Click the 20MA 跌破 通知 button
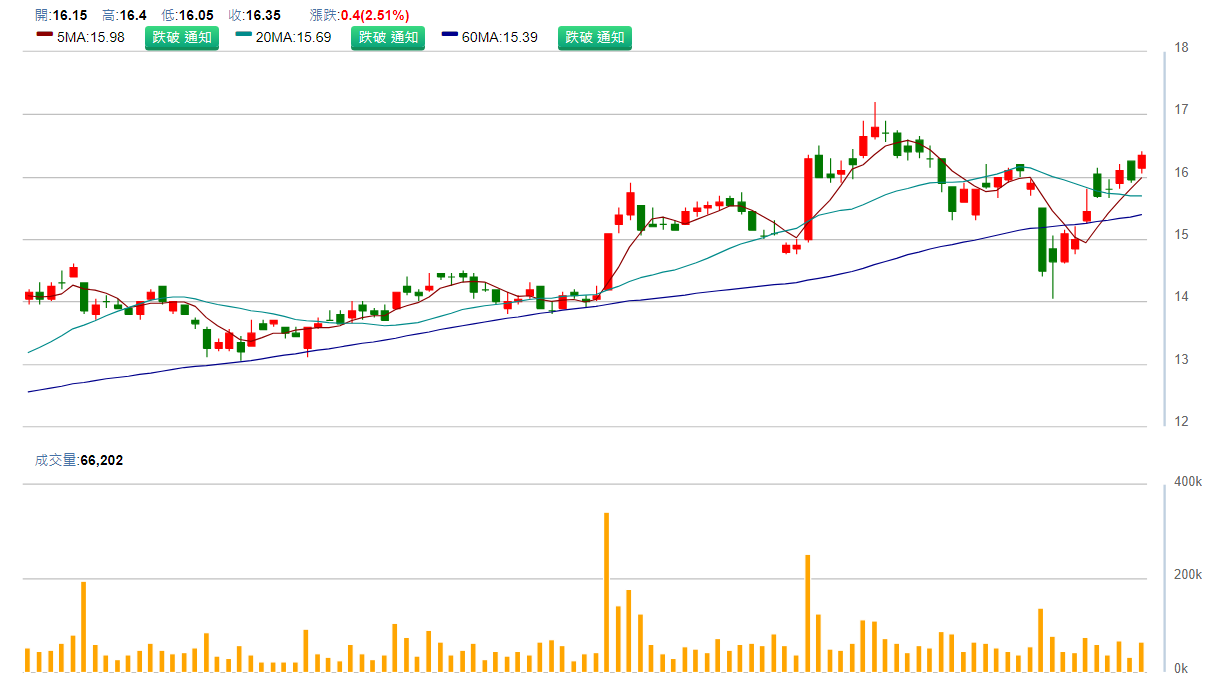Viewport: 1208px width, 687px height. (387, 38)
